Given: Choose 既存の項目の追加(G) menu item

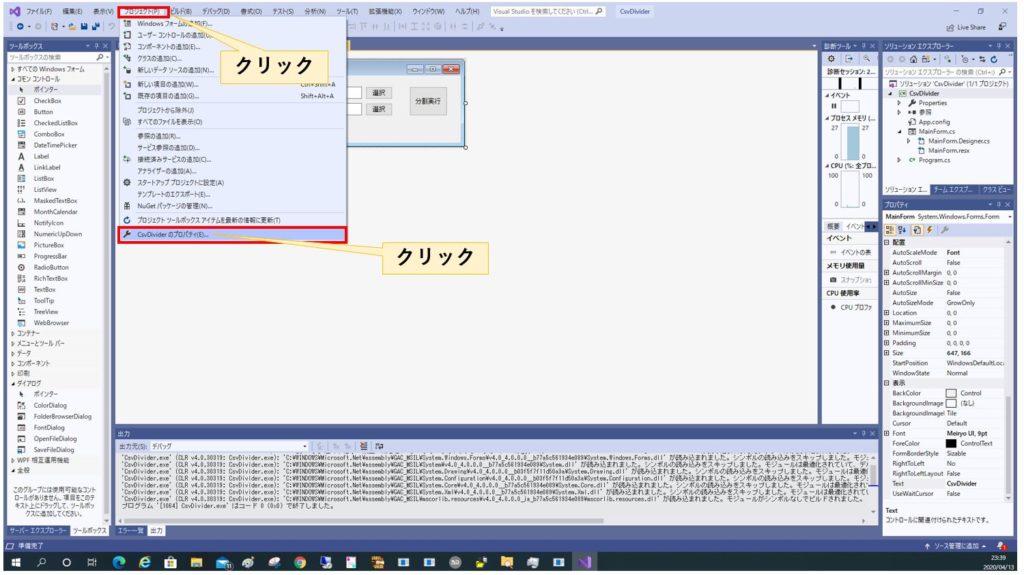Looking at the screenshot, I should coord(168,96).
